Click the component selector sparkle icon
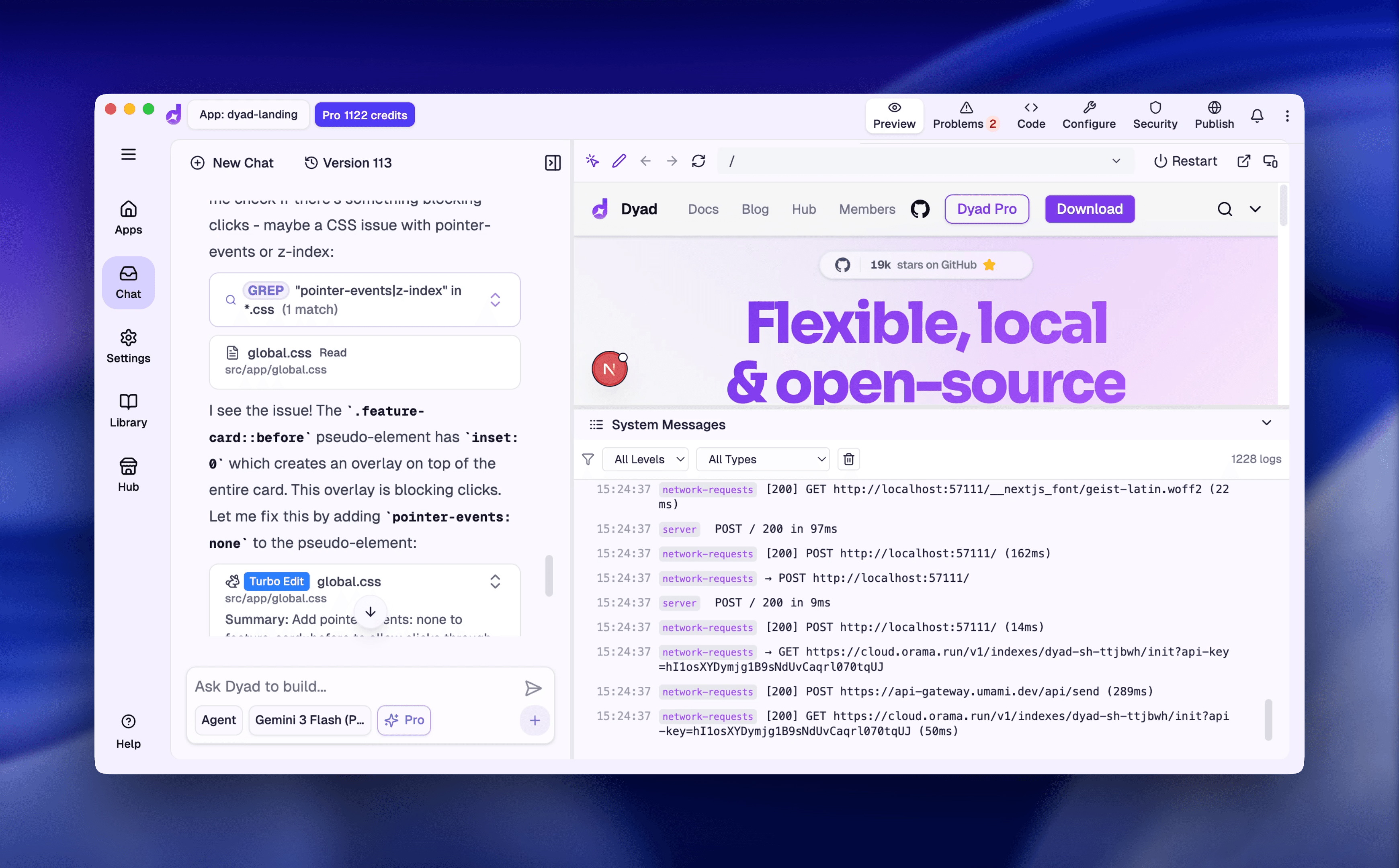Viewport: 1399px width, 868px height. pos(592,161)
